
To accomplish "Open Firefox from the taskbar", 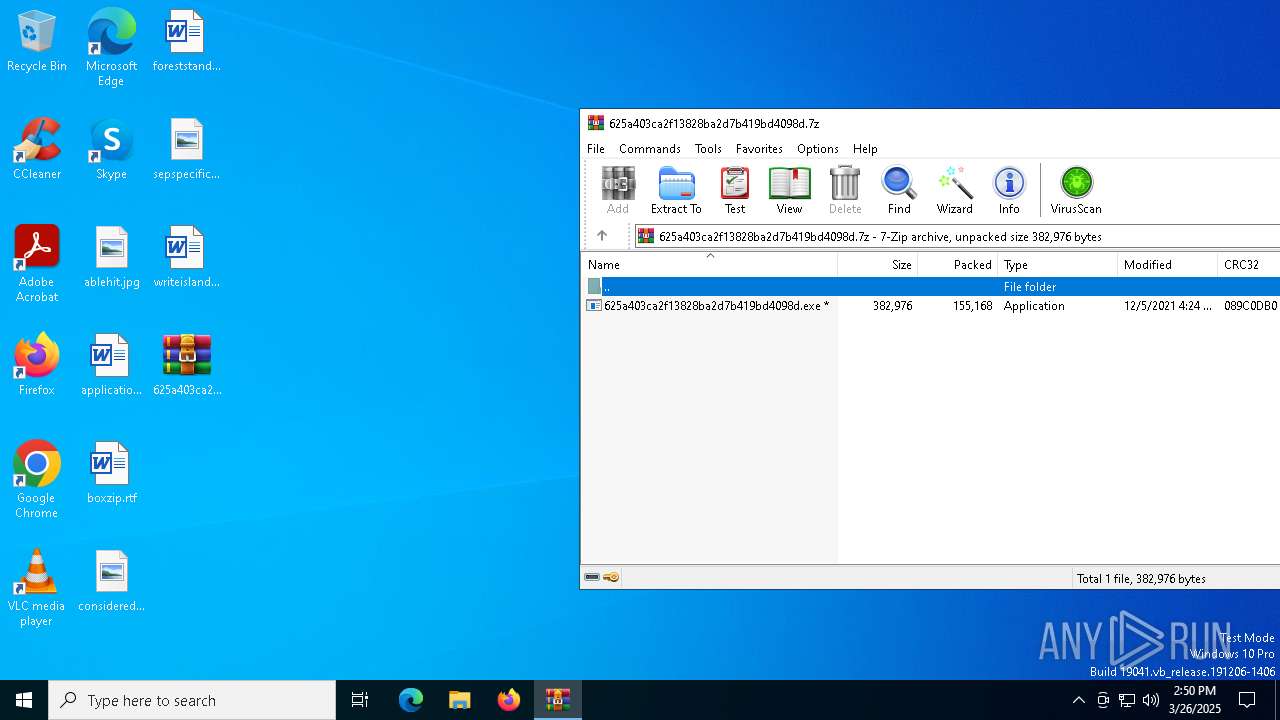I will [509, 700].
